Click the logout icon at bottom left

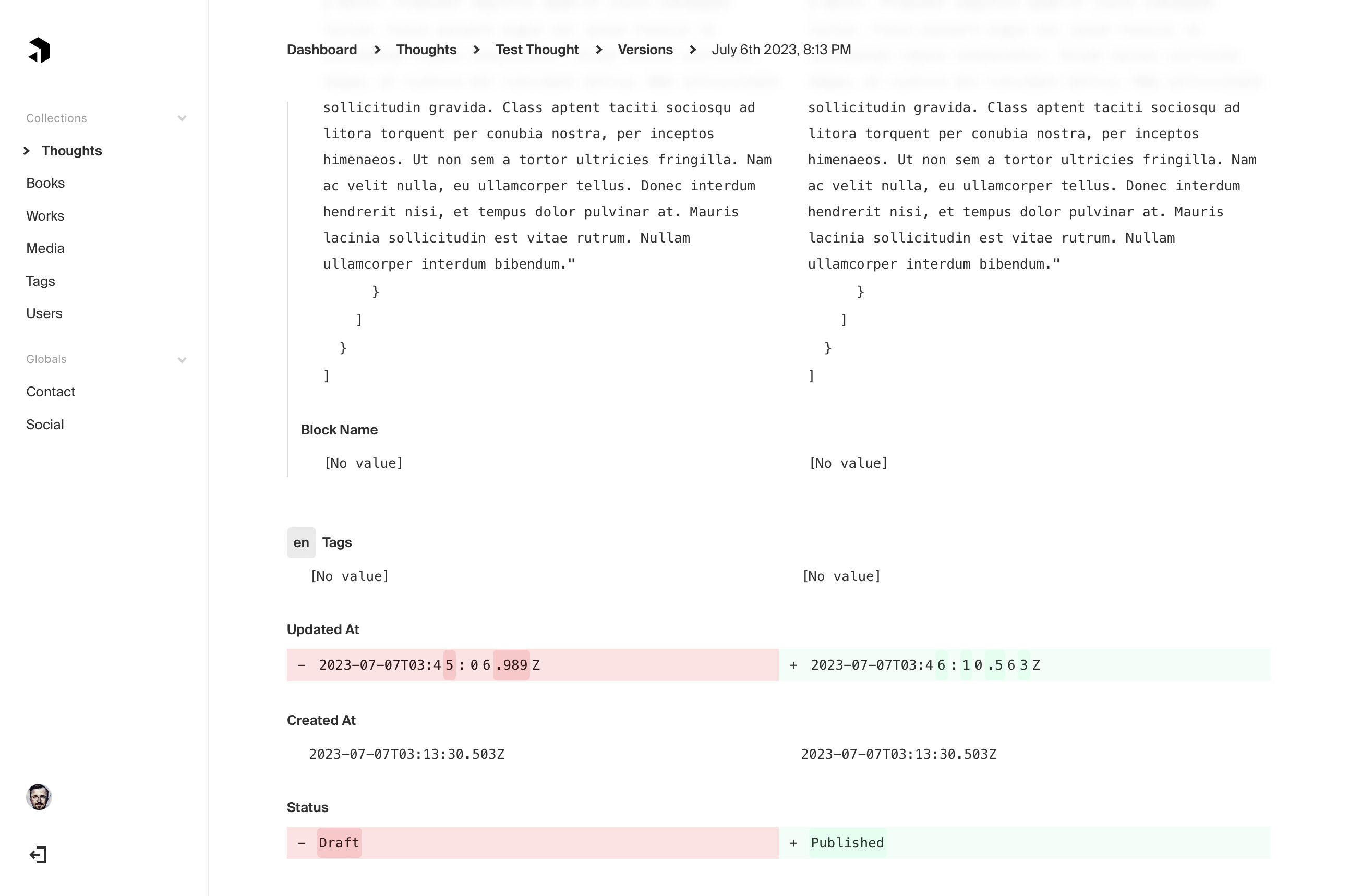38,854
